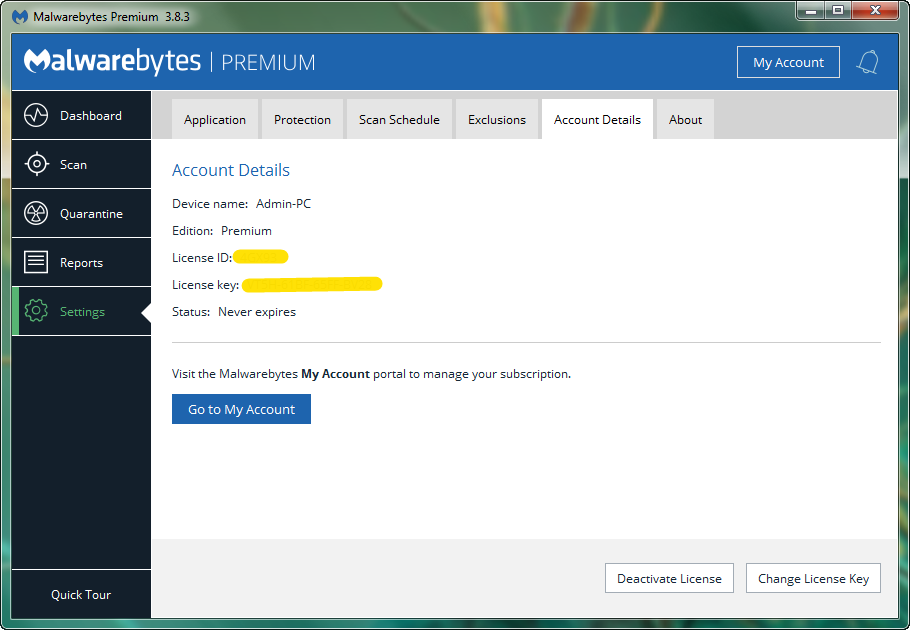Click the bold My Account portal text
The width and height of the screenshot is (910, 630).
click(335, 374)
